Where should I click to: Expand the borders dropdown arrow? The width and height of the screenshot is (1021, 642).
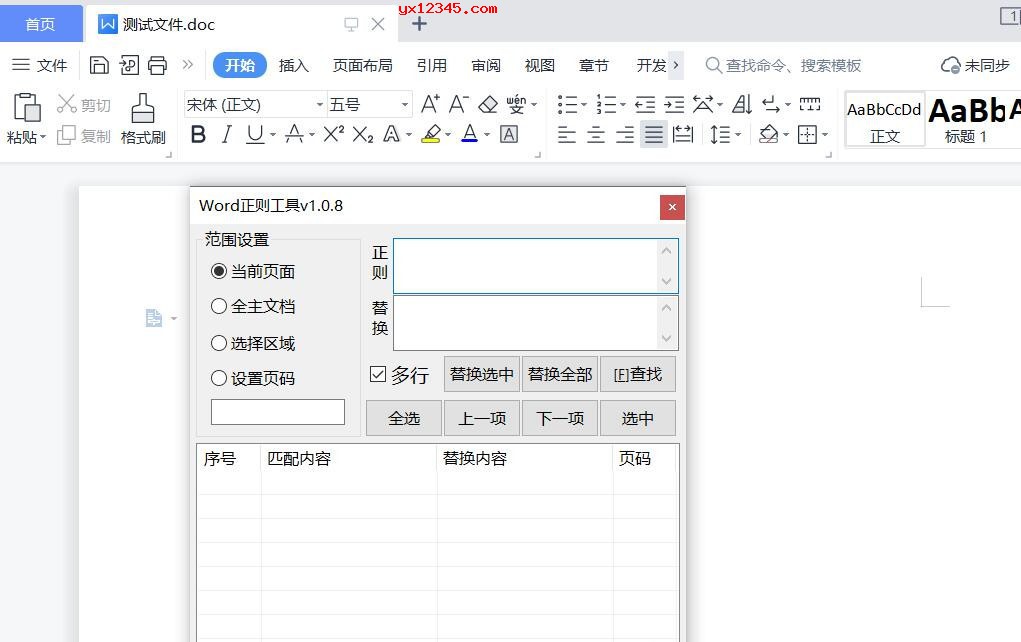point(825,135)
